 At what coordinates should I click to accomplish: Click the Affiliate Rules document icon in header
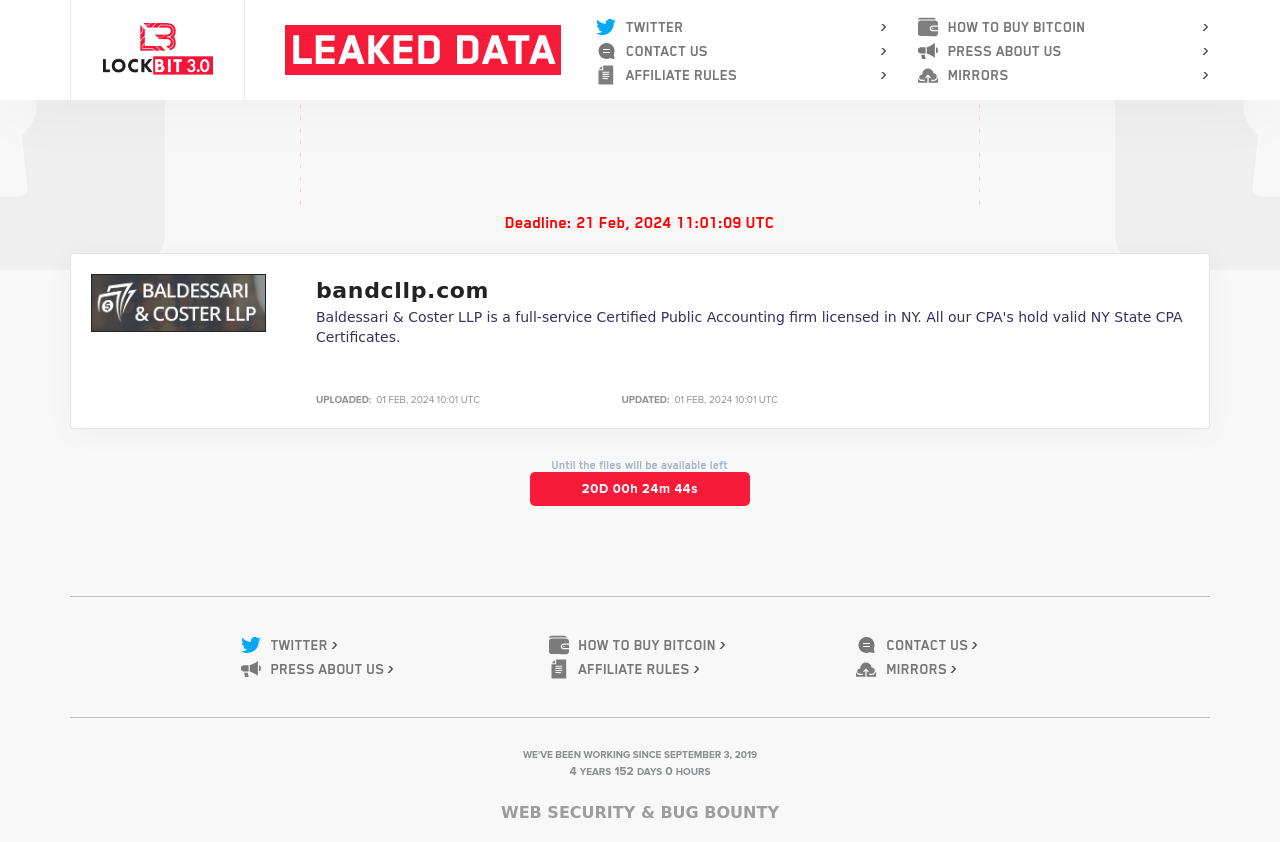(x=606, y=75)
